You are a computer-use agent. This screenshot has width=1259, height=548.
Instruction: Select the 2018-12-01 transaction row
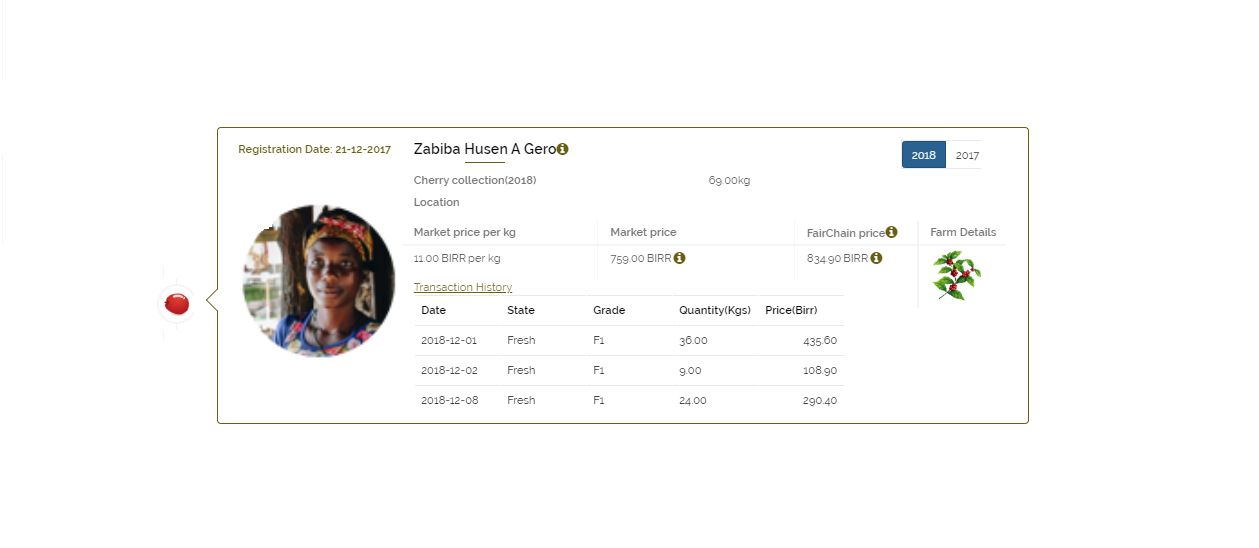(629, 340)
